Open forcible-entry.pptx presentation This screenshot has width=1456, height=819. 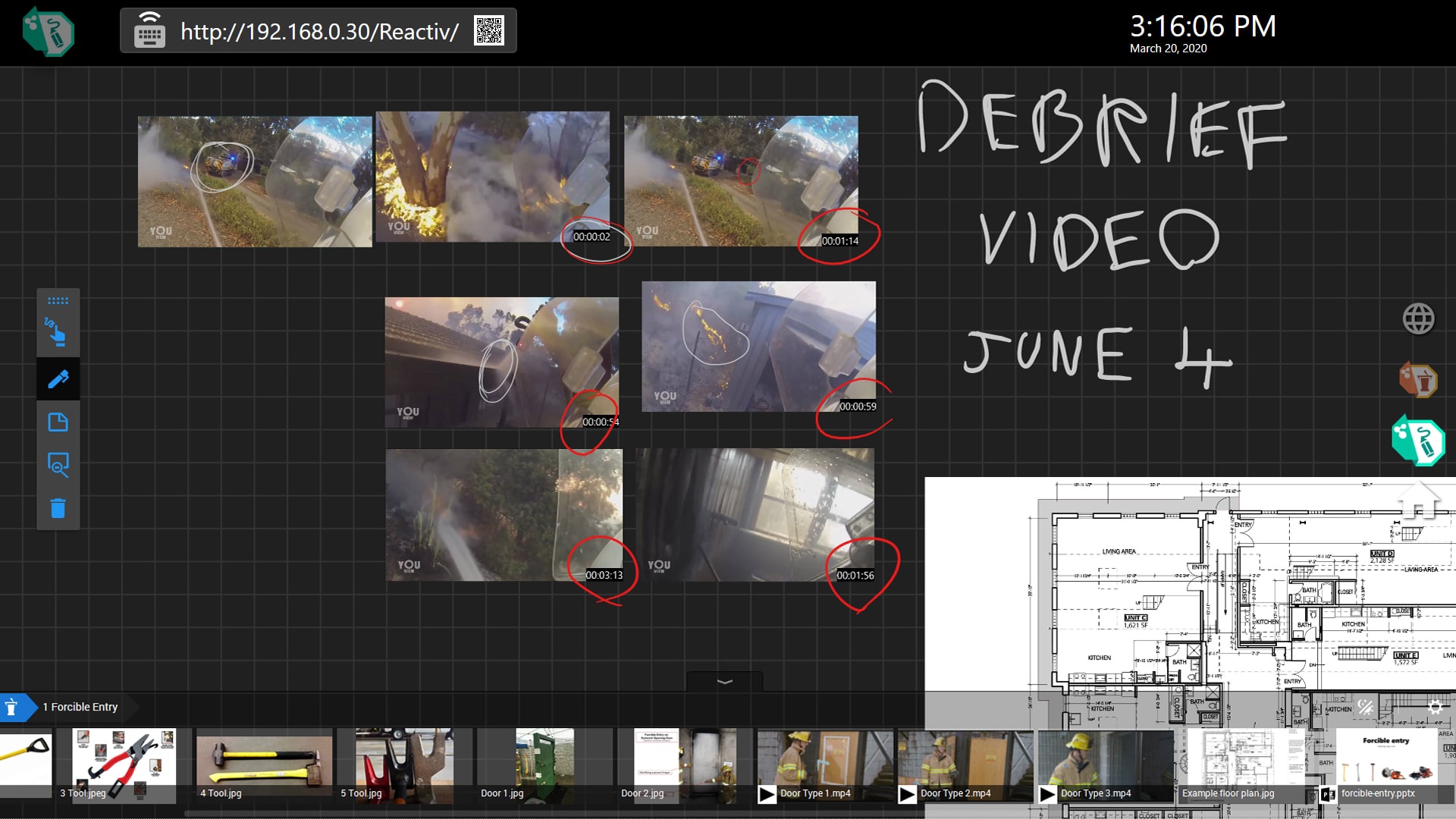click(x=1386, y=765)
